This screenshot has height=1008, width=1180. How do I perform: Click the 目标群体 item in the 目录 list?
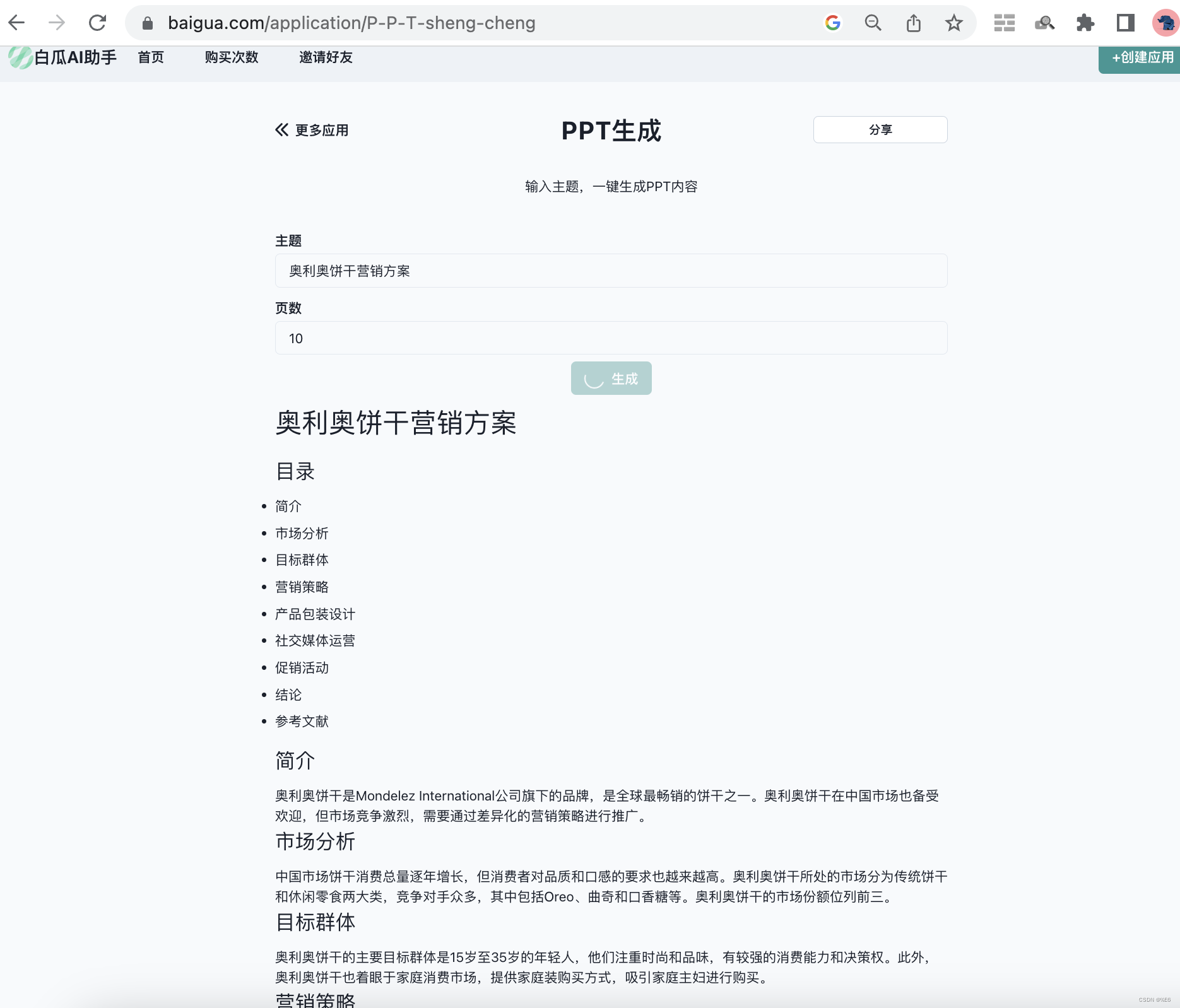coord(302,560)
